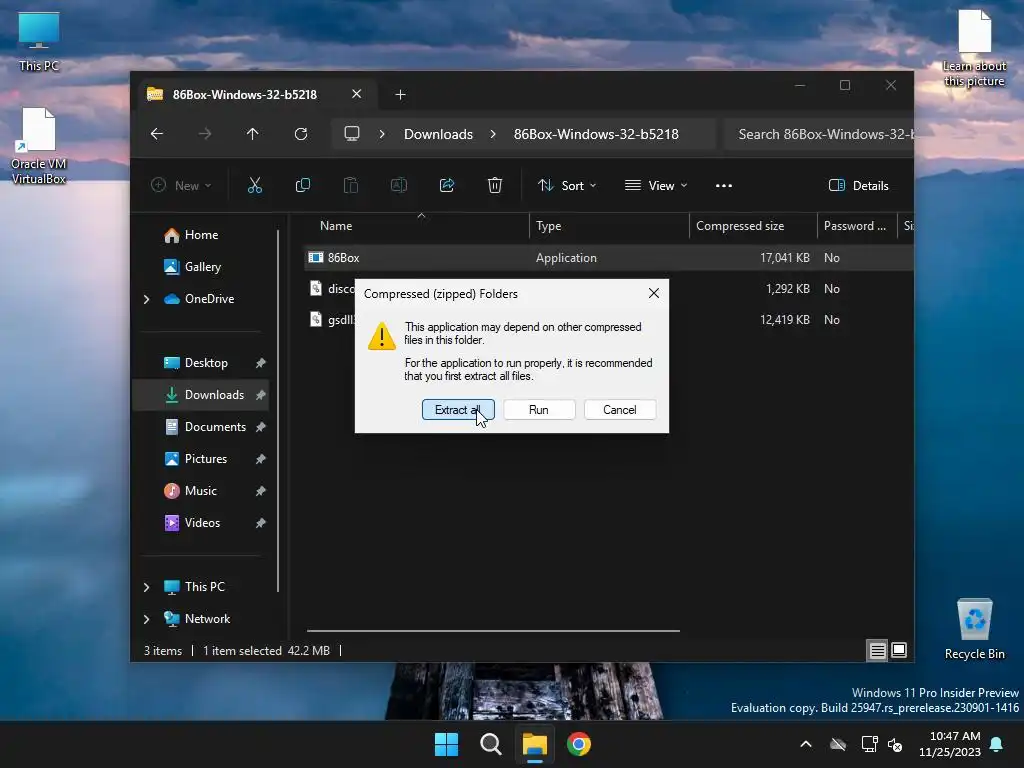Click the horizontal scrollbar in file list
This screenshot has height=768, width=1024.
pos(493,631)
